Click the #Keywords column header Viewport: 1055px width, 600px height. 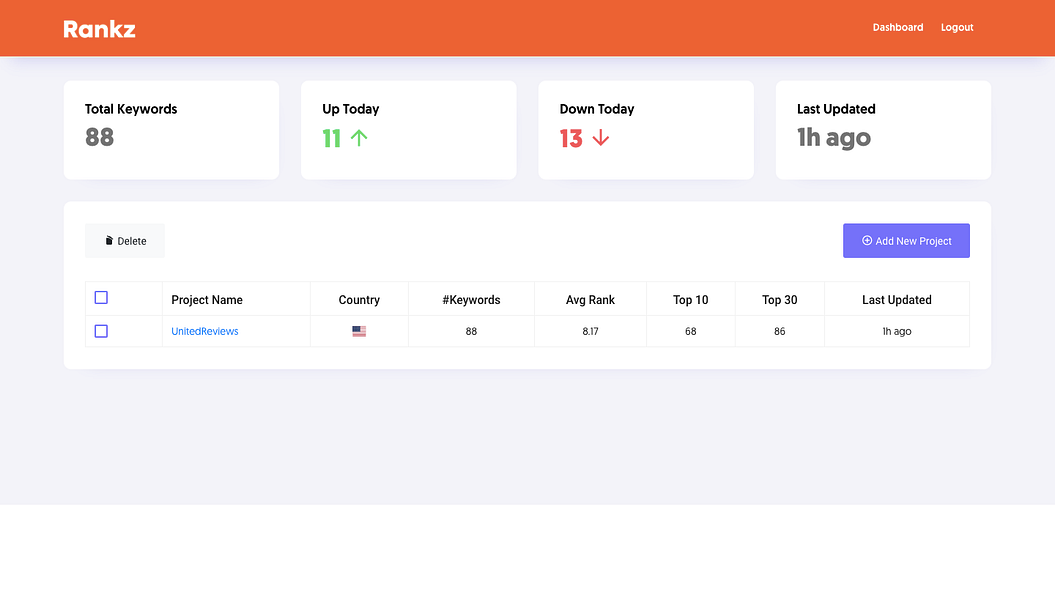(x=471, y=300)
